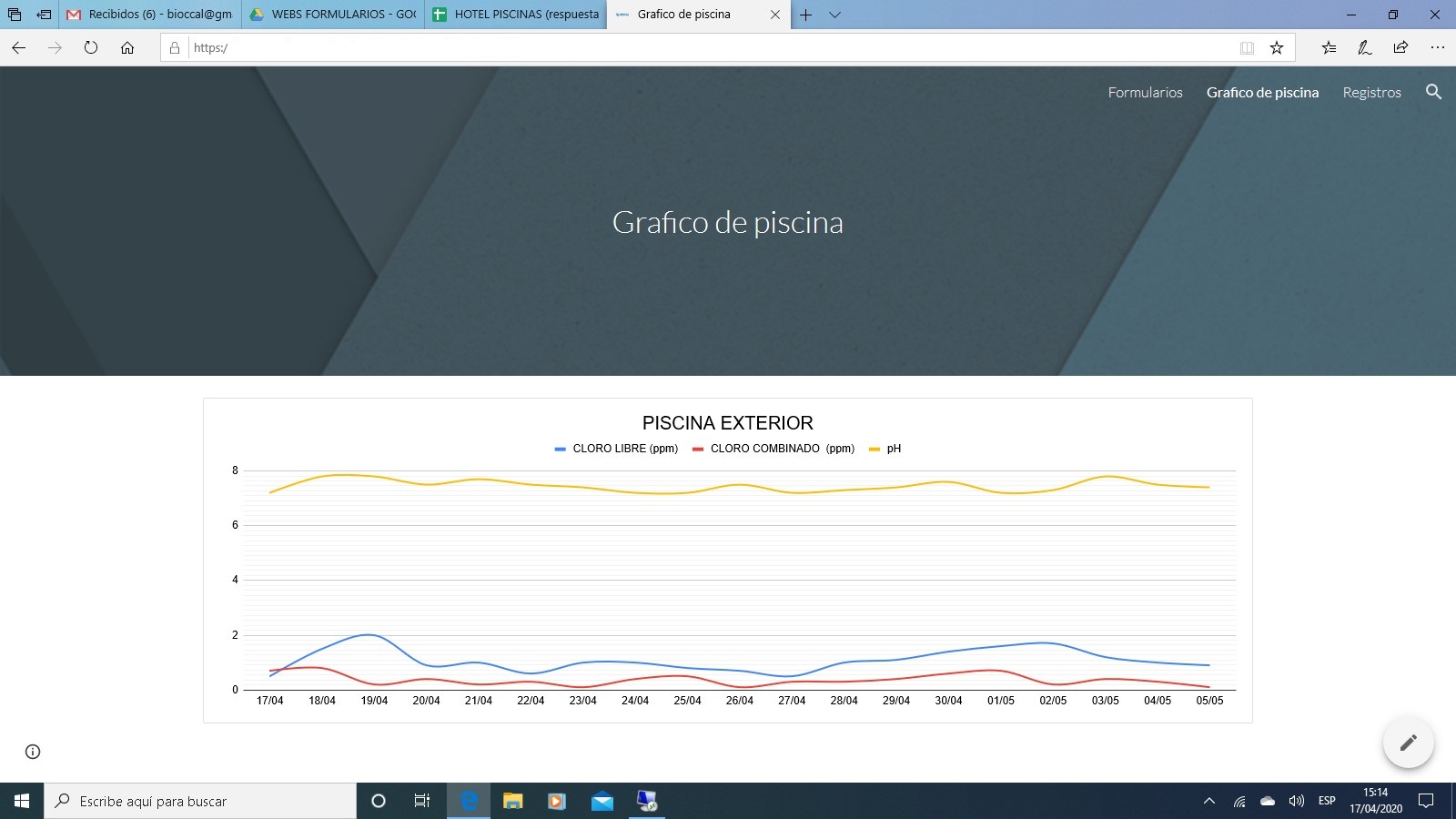Click the address bar URL field
Image resolution: width=1456 pixels, height=819 pixels.
[x=710, y=47]
